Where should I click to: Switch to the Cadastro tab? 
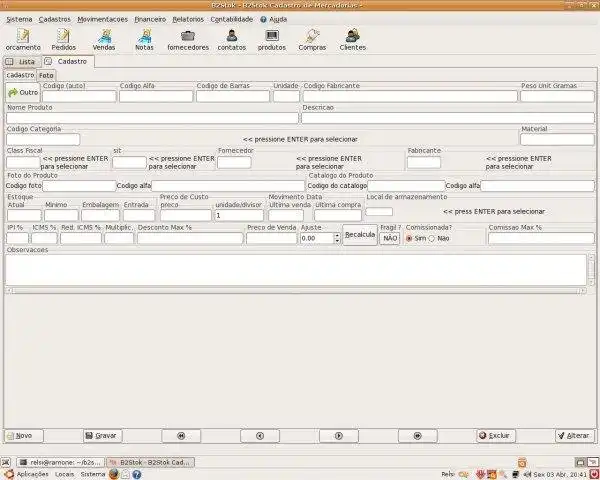pos(67,61)
